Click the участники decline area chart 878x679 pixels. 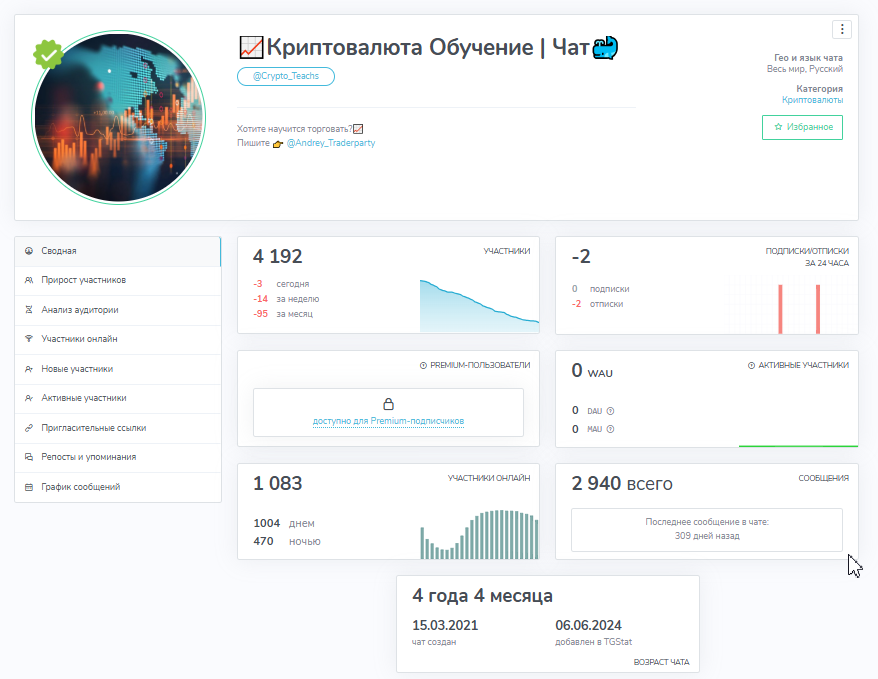(x=479, y=307)
